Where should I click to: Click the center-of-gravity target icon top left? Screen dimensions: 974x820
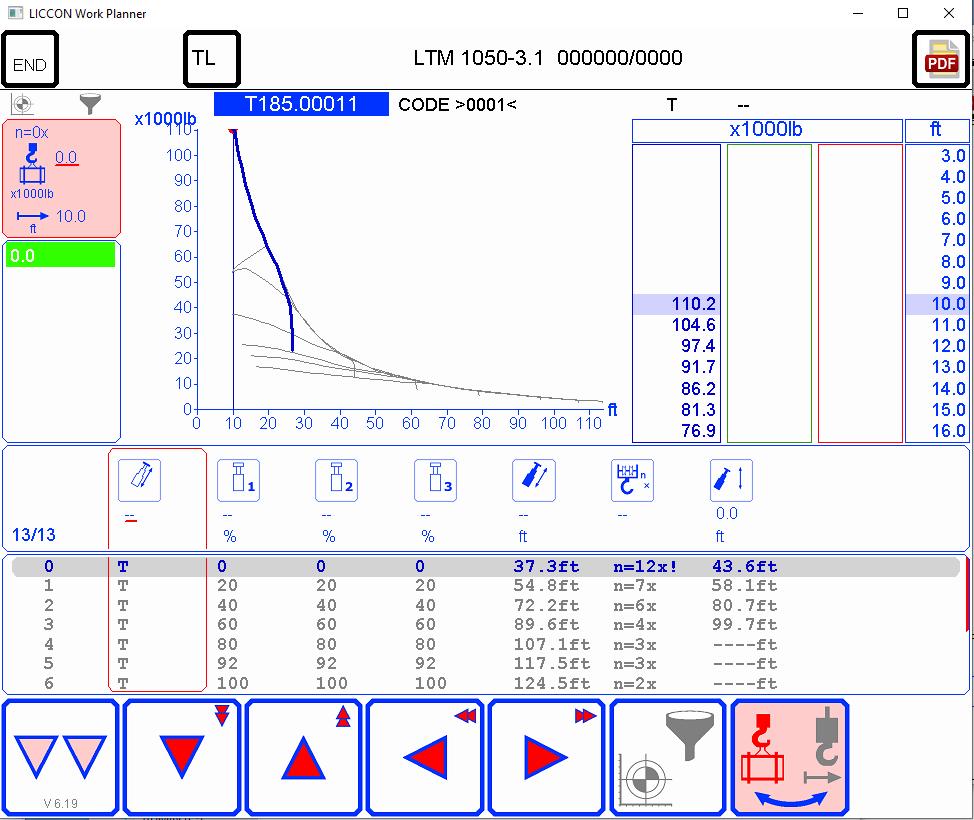(22, 104)
